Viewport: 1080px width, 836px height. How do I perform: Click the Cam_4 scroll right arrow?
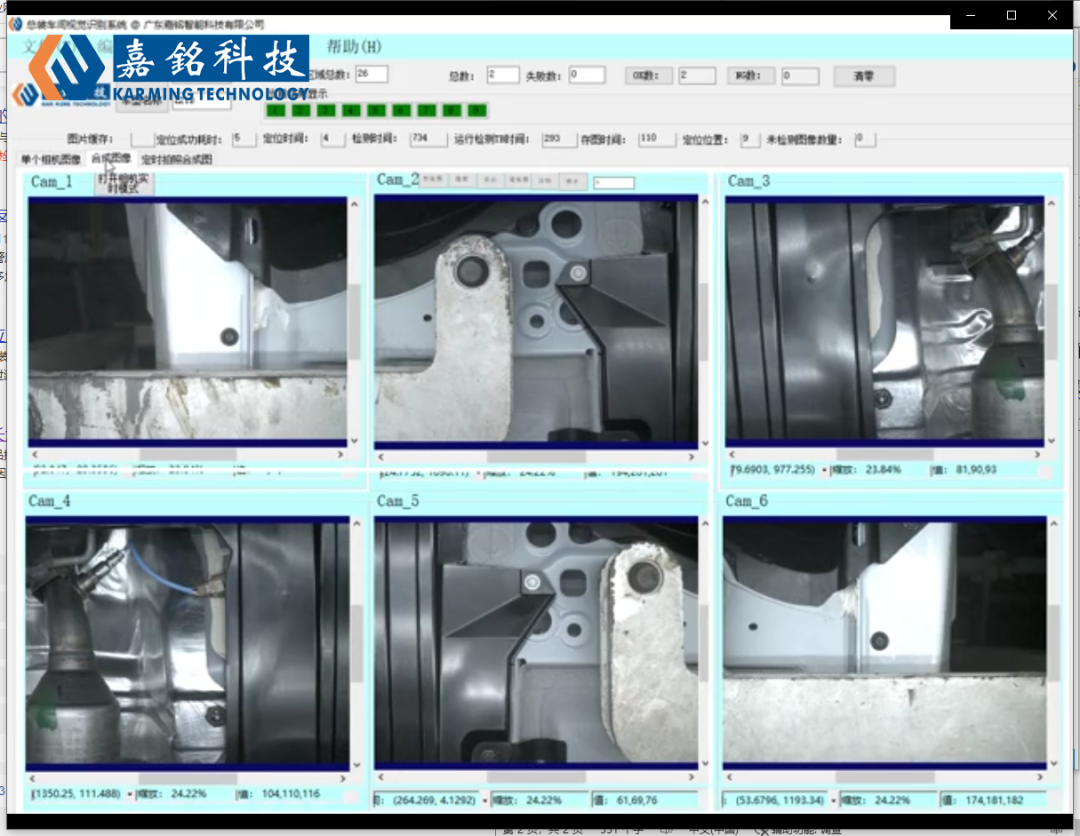pos(343,778)
